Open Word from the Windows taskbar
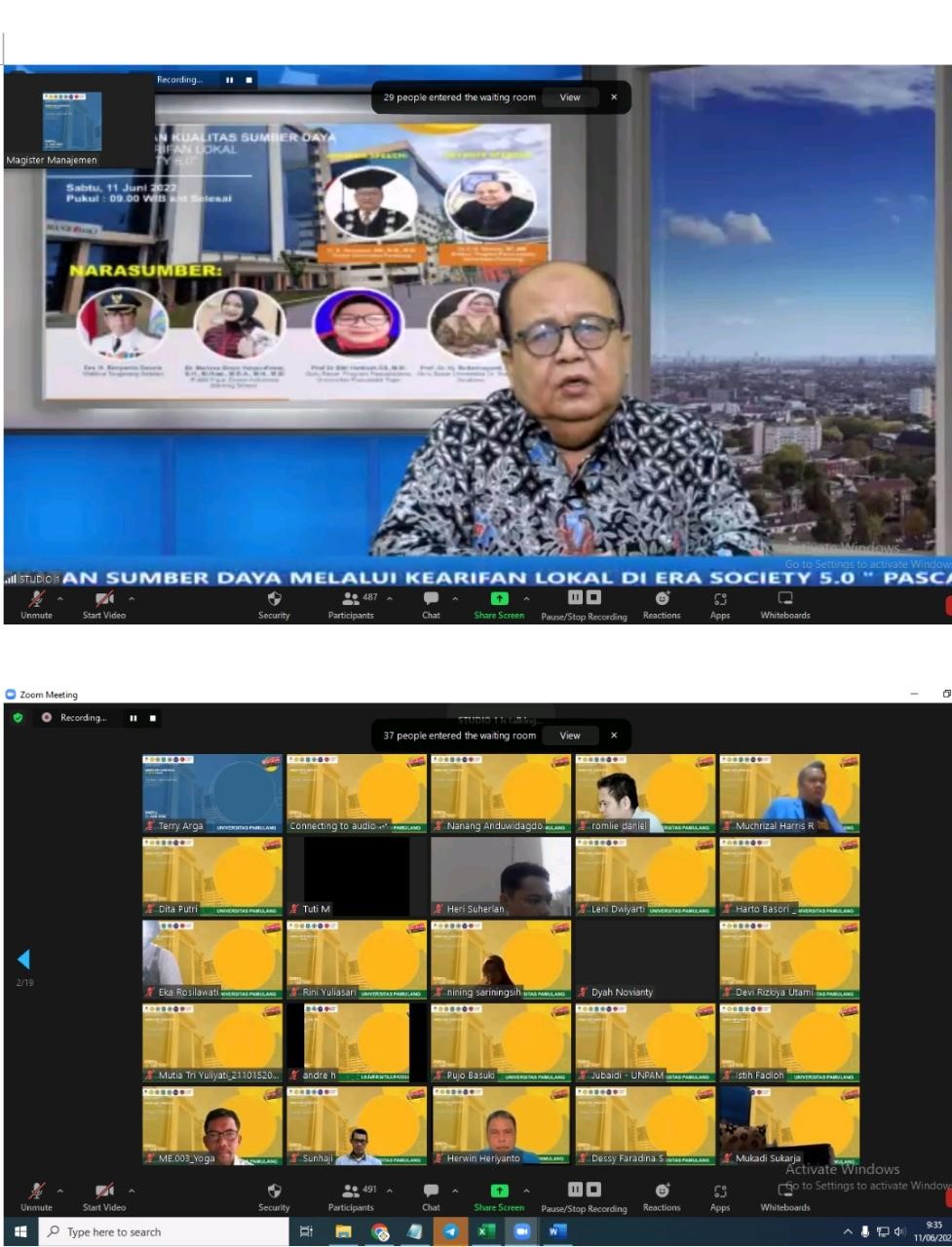The height and width of the screenshot is (1247, 952). click(x=555, y=1231)
